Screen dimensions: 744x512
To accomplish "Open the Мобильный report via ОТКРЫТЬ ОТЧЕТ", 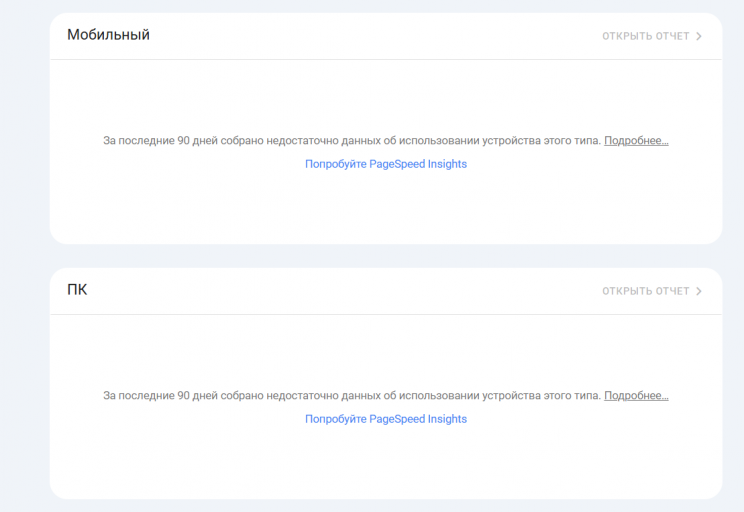I will point(646,37).
